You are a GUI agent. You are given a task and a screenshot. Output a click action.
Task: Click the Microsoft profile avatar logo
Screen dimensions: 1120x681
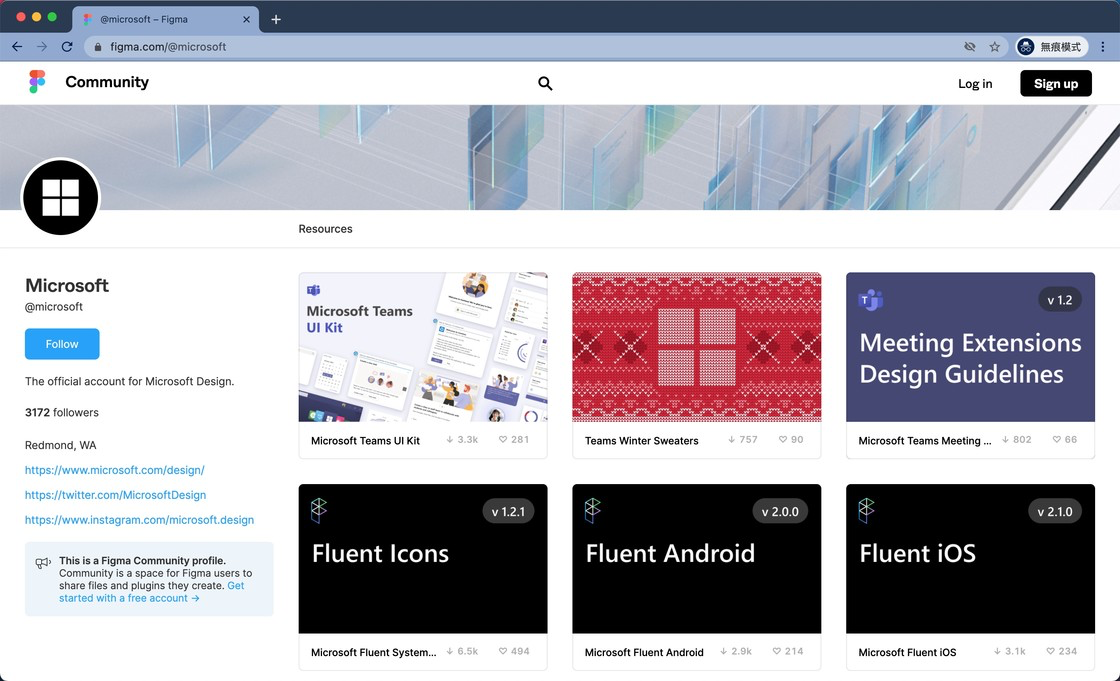coord(61,197)
